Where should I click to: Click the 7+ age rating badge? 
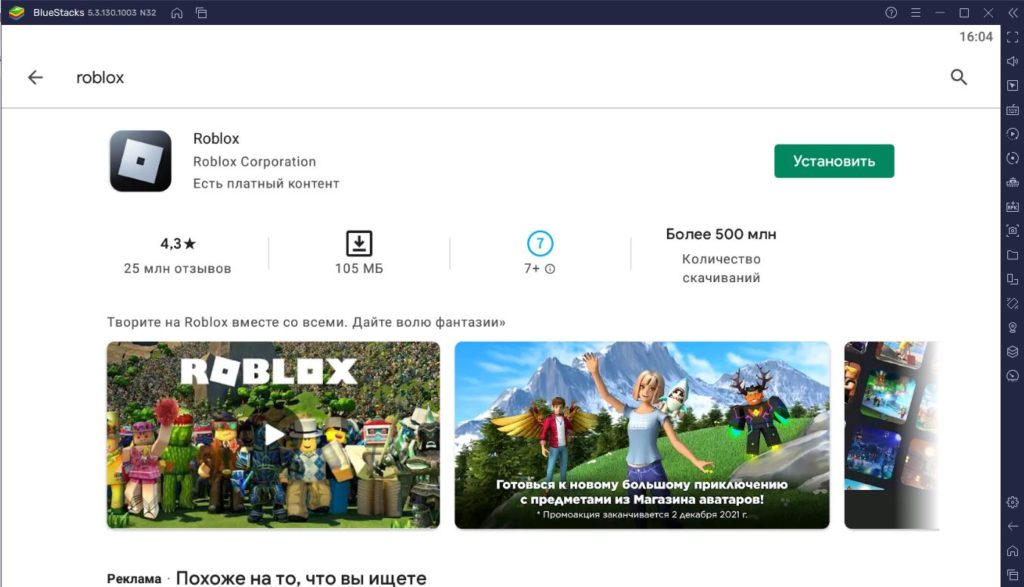[539, 244]
